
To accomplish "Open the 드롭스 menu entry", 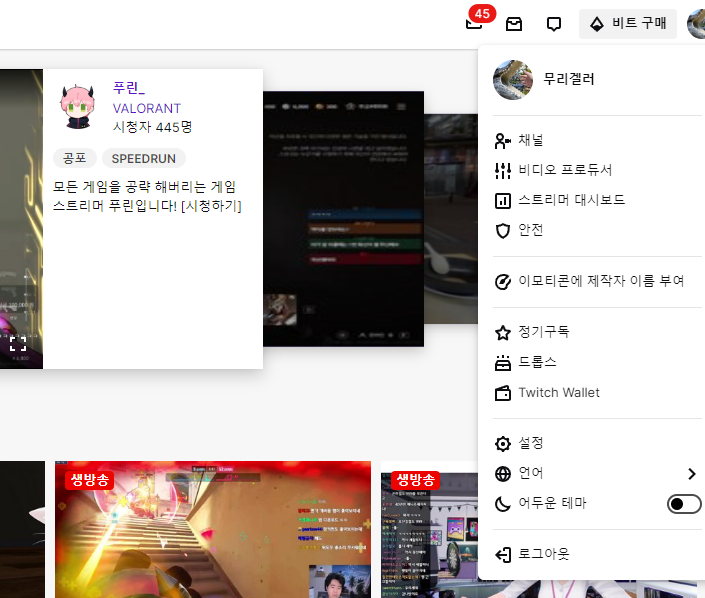I will point(597,362).
